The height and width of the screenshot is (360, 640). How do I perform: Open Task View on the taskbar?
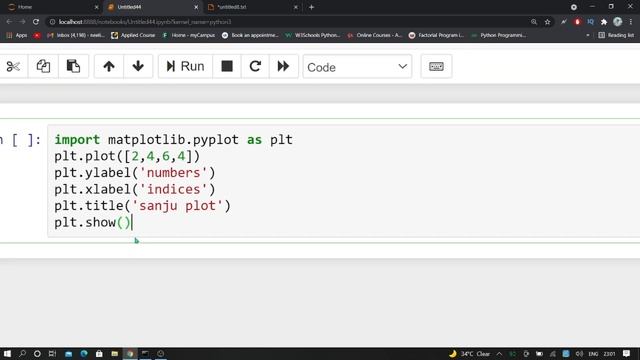point(52,354)
